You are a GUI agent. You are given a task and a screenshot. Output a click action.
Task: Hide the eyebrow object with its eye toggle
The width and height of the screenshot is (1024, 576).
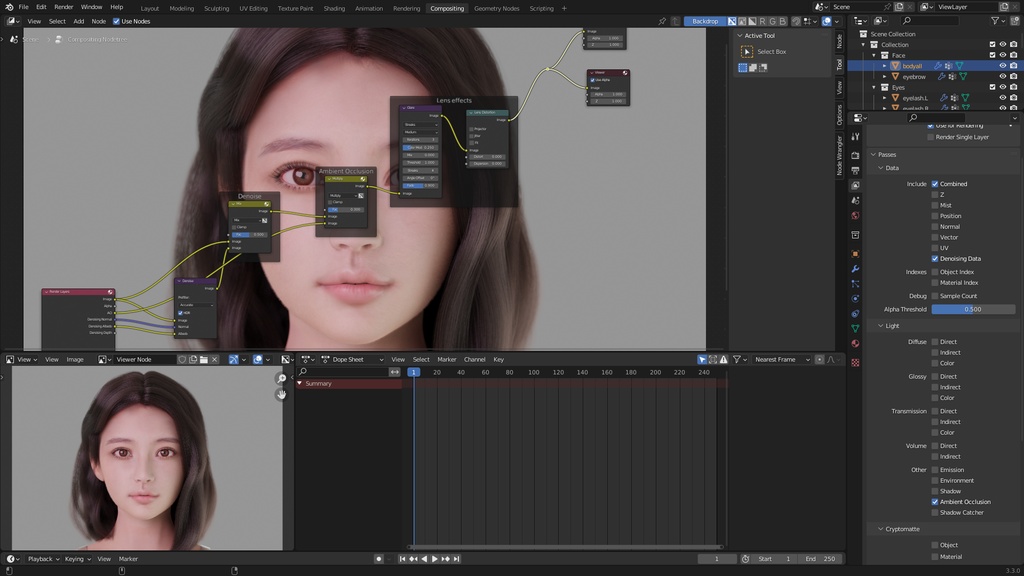tap(1003, 76)
